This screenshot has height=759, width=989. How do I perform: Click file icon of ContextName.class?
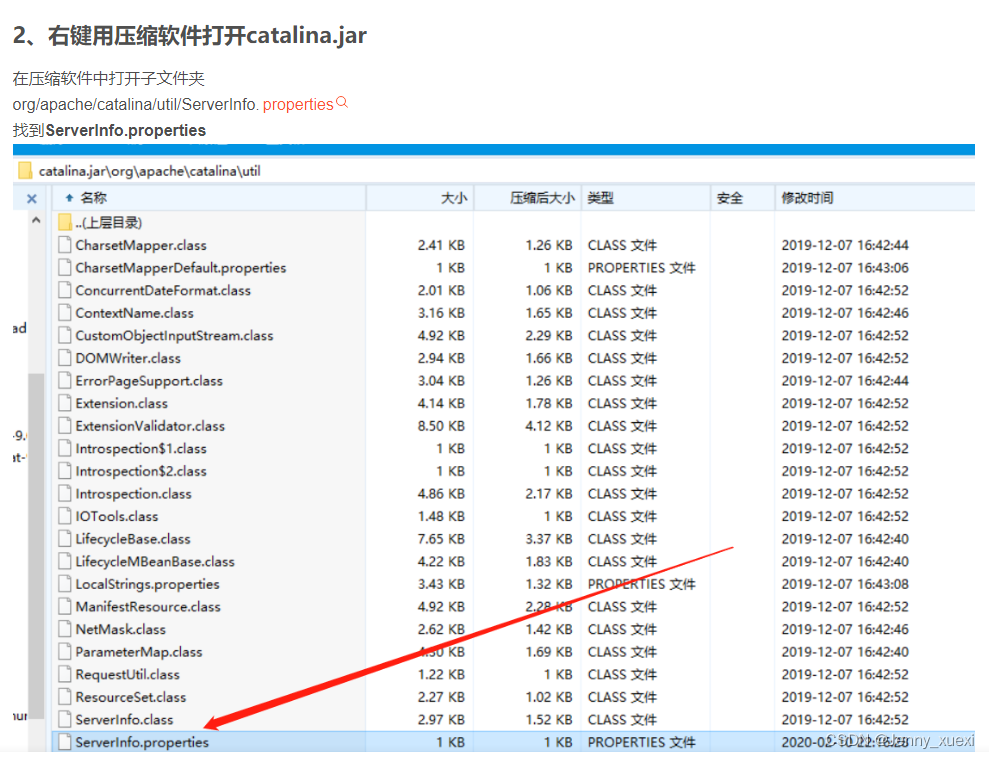[x=64, y=313]
